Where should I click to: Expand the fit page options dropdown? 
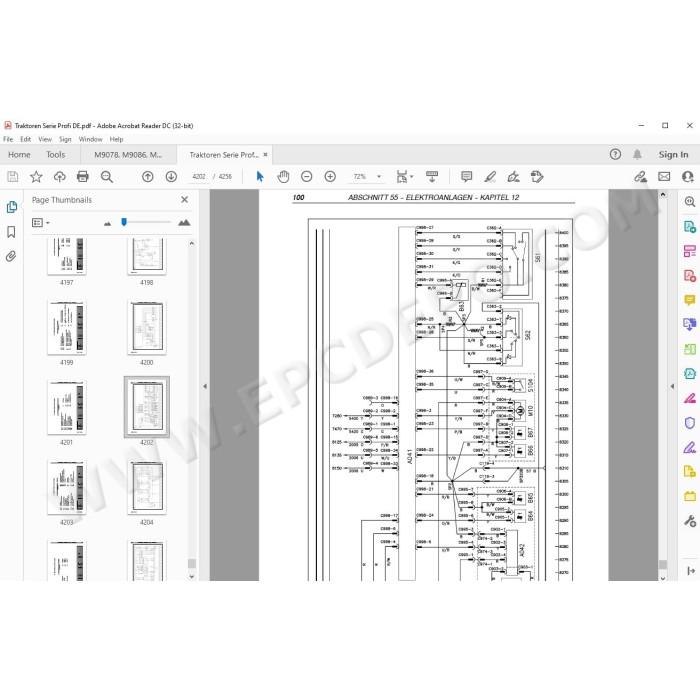[x=412, y=177]
